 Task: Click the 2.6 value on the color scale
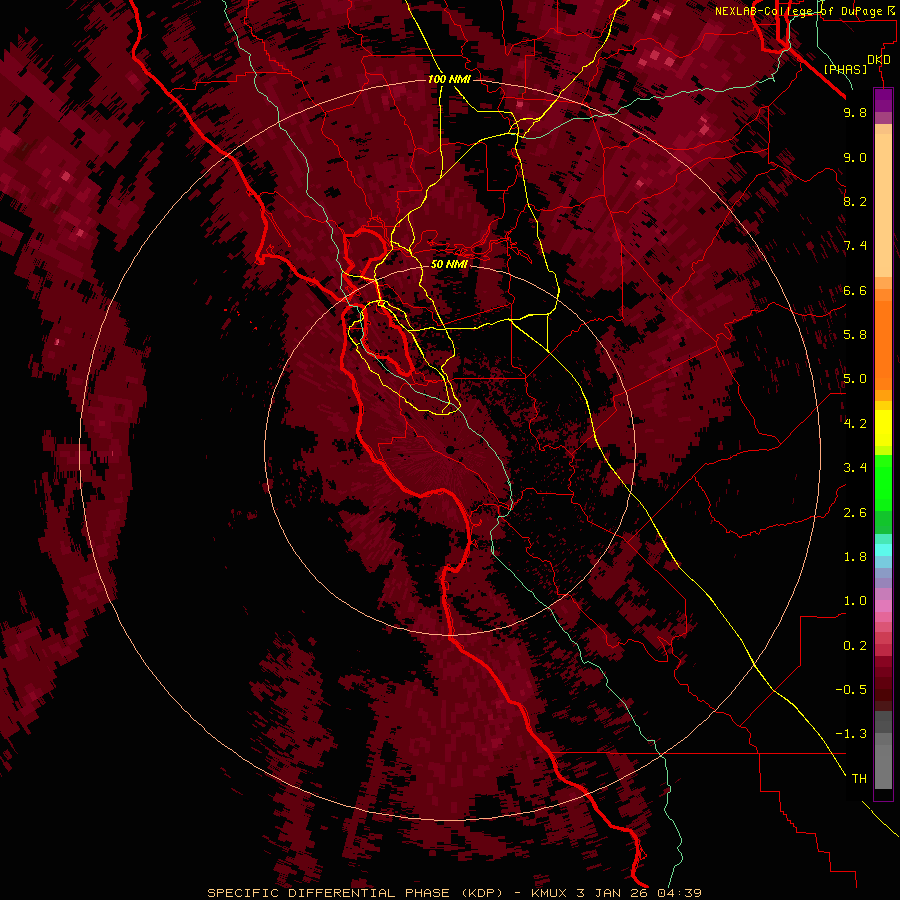point(855,513)
